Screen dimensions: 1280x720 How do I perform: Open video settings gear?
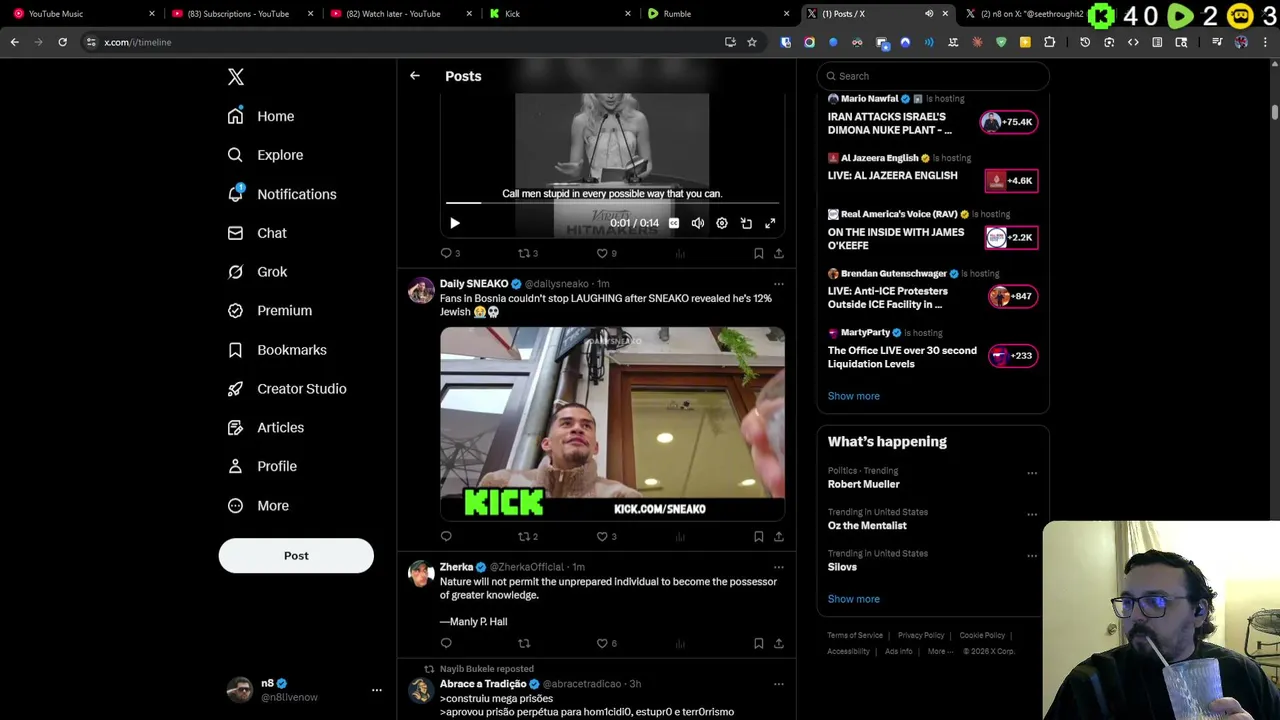click(x=722, y=223)
